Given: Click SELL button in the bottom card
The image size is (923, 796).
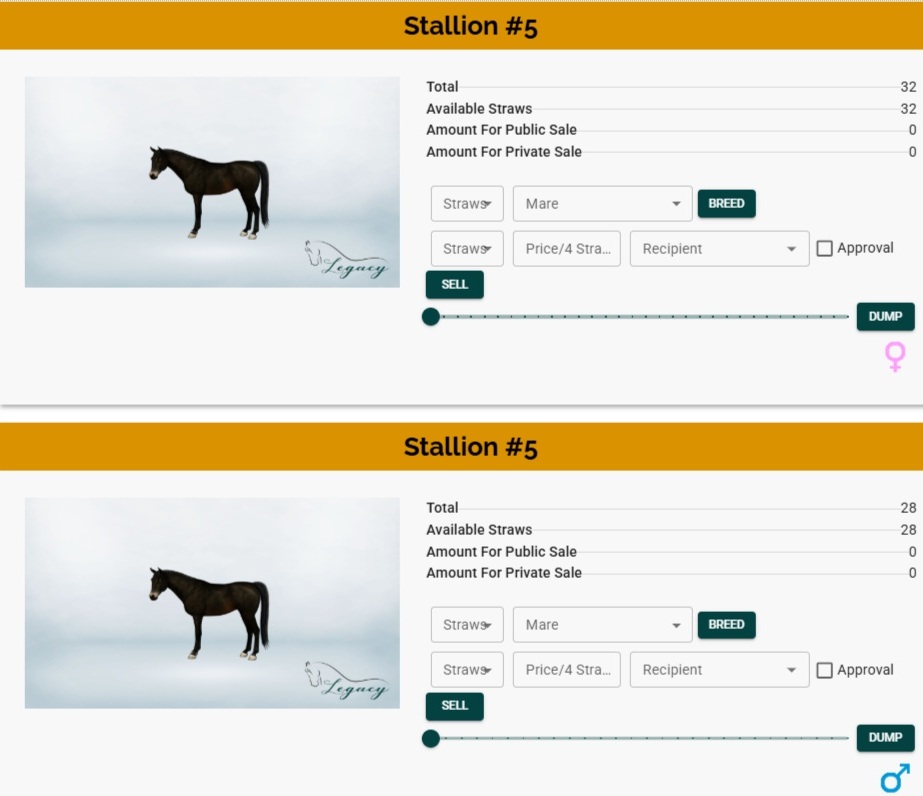Looking at the screenshot, I should tap(454, 706).
